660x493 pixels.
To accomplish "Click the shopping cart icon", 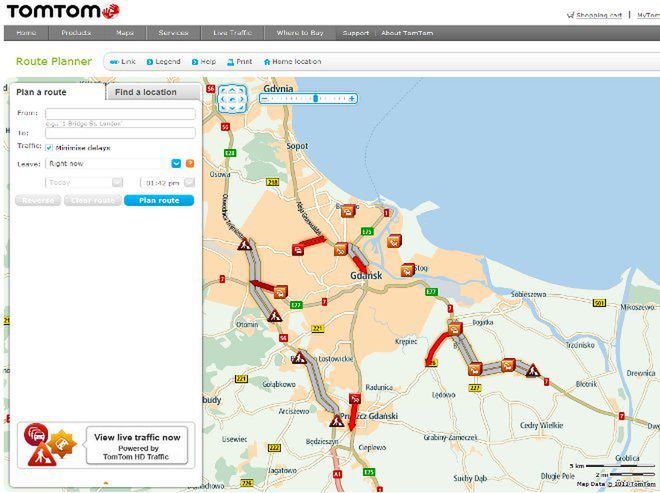I will point(570,15).
